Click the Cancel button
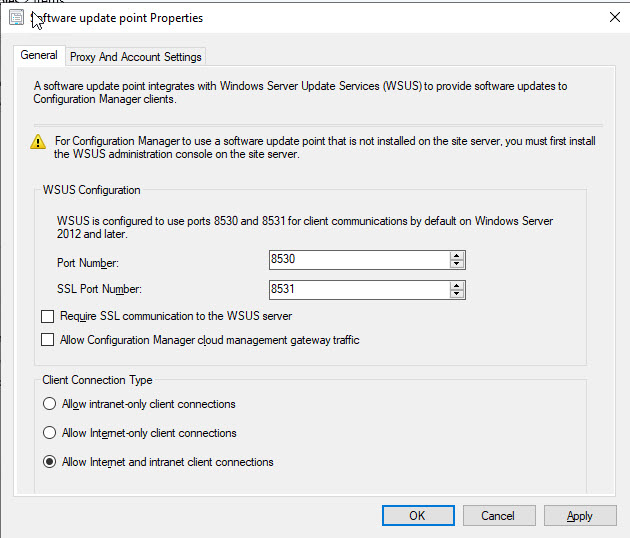Image resolution: width=630 pixels, height=538 pixels. coord(498,516)
